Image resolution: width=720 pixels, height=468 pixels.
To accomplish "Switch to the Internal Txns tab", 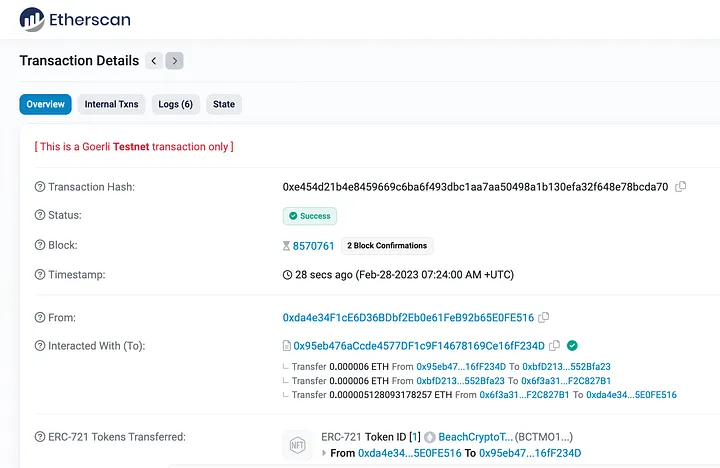I will [112, 104].
